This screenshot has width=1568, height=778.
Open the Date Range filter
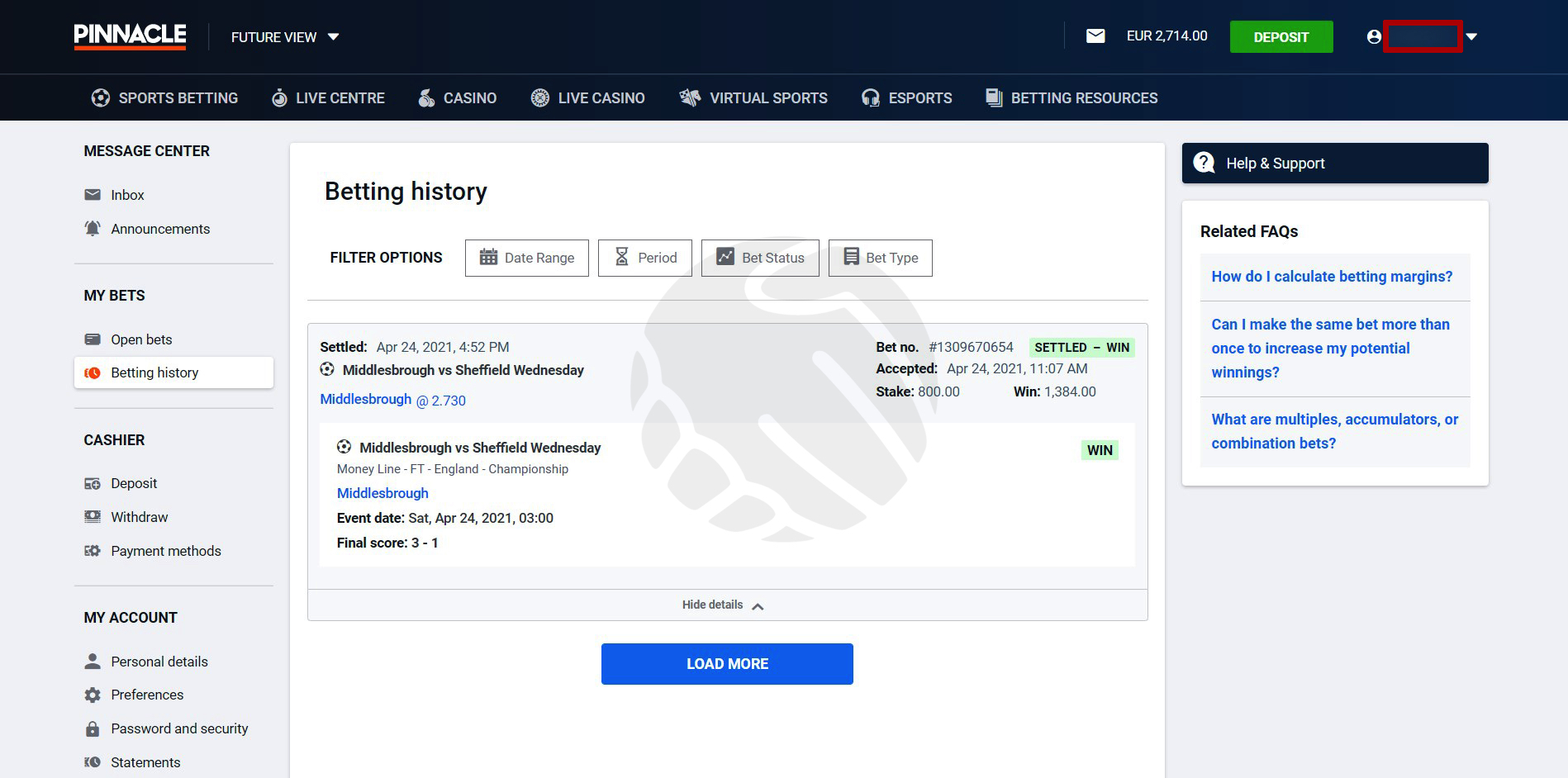[x=527, y=258]
